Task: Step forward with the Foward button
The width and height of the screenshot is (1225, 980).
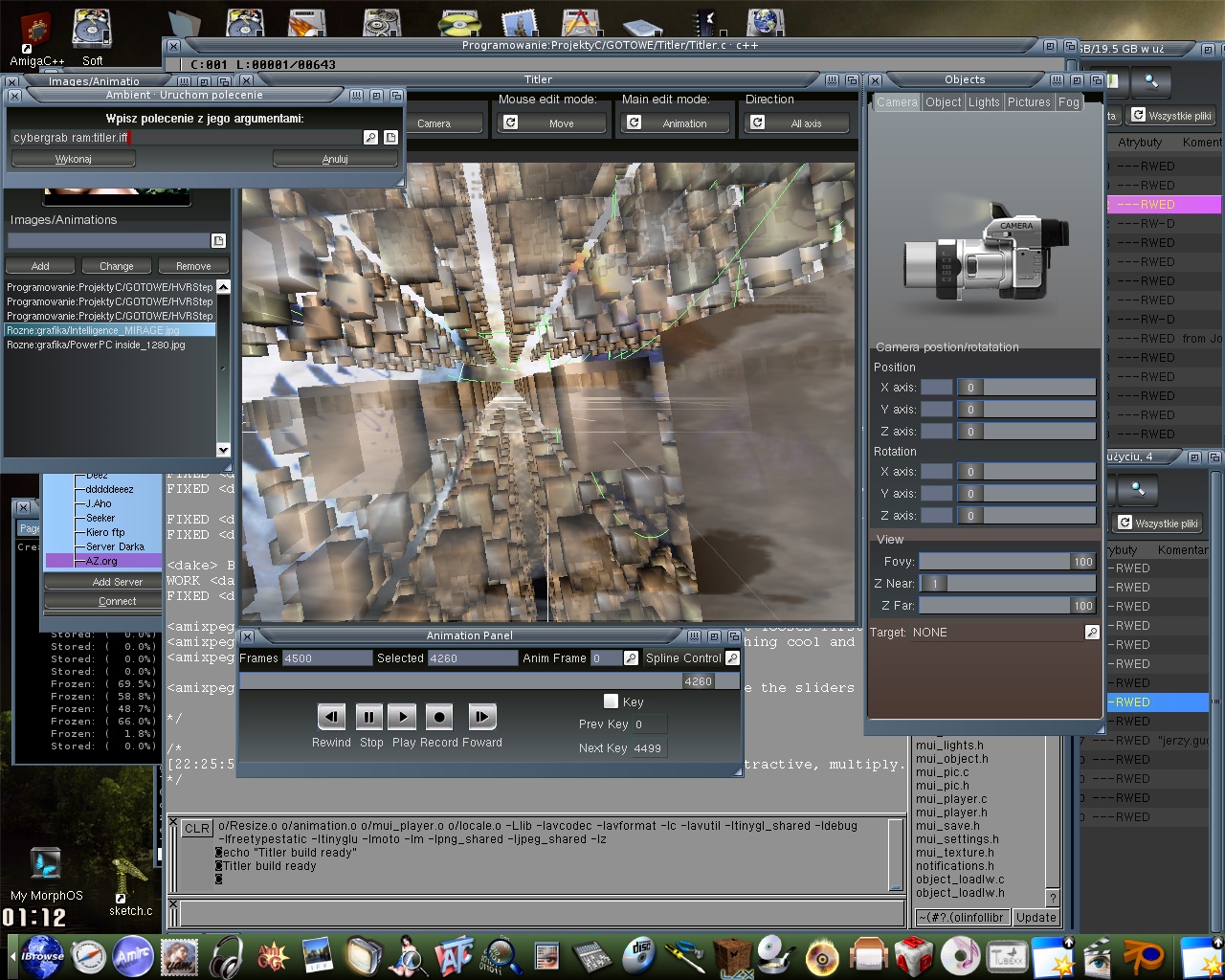Action: pyautogui.click(x=481, y=716)
